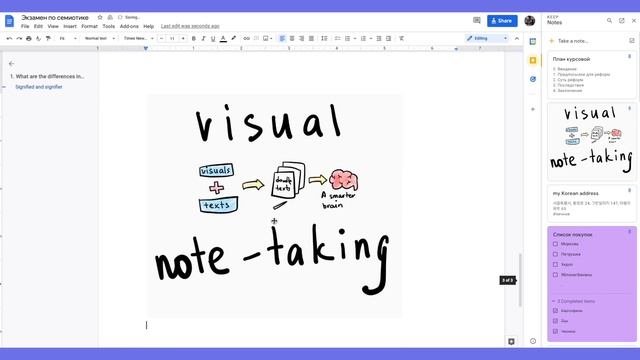
Task: Open zoom level dropdown
Action: click(x=68, y=38)
